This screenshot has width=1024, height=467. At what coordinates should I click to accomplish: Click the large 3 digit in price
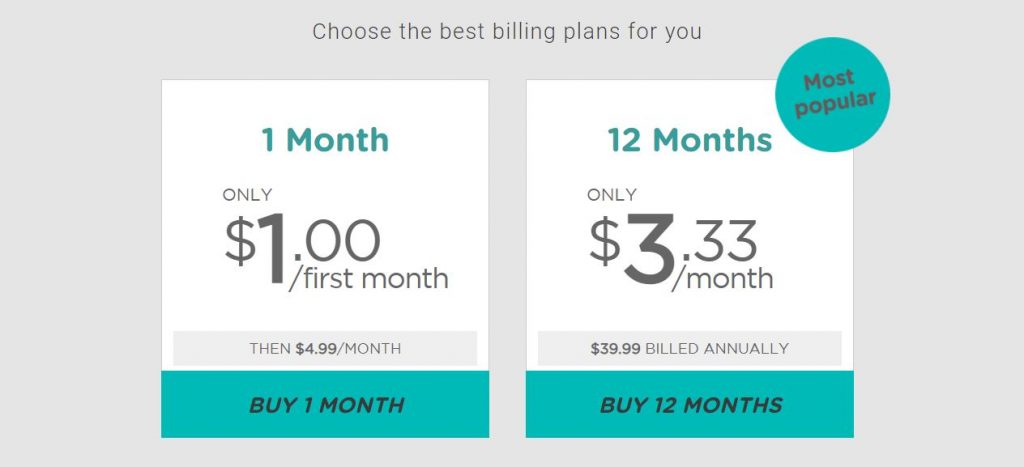pos(648,249)
